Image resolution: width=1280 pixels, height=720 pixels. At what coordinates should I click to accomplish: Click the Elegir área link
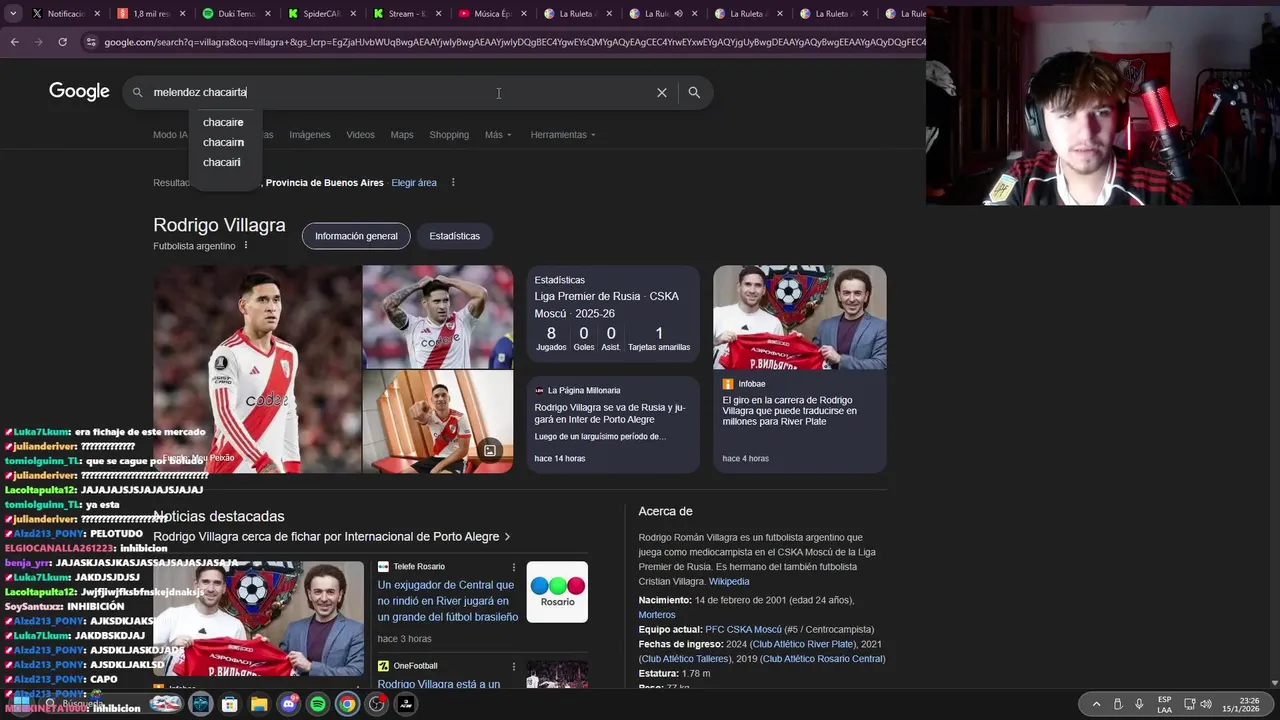[414, 183]
